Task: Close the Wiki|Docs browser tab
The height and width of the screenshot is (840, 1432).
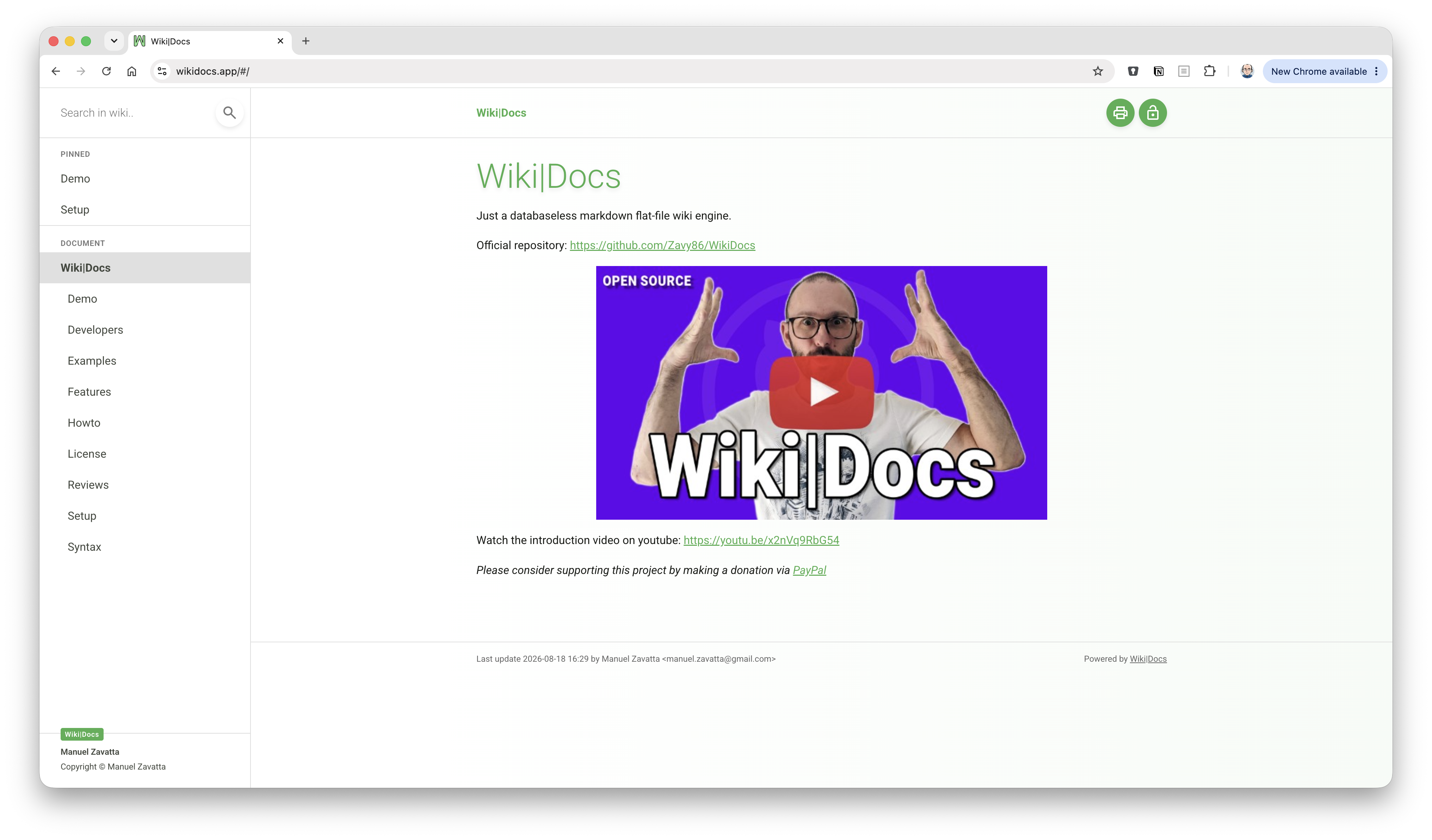Action: click(x=280, y=41)
